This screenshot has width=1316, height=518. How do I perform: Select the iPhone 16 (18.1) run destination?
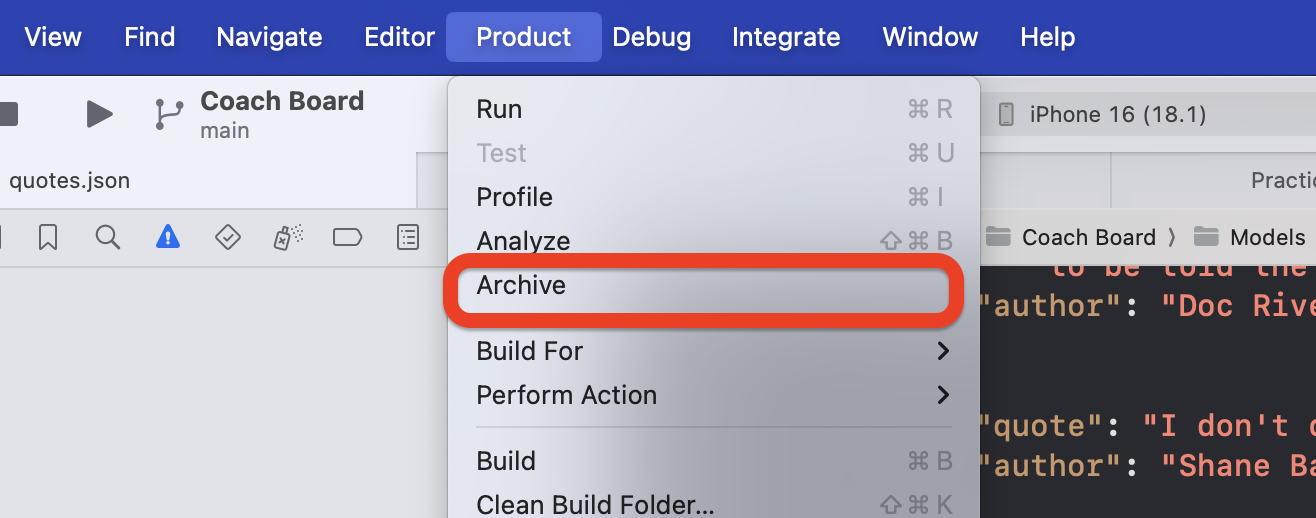(1116, 114)
